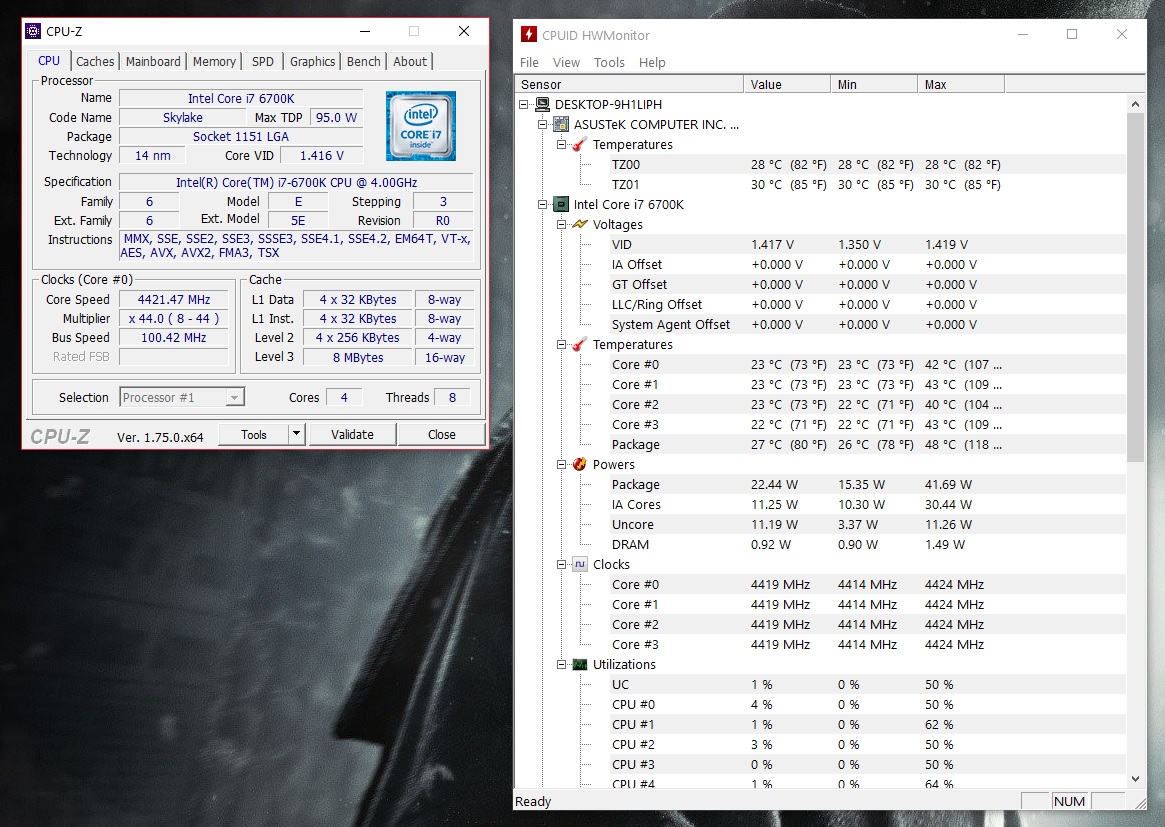Click the CPU-Z title bar app icon
This screenshot has width=1165, height=827.
click(x=33, y=31)
